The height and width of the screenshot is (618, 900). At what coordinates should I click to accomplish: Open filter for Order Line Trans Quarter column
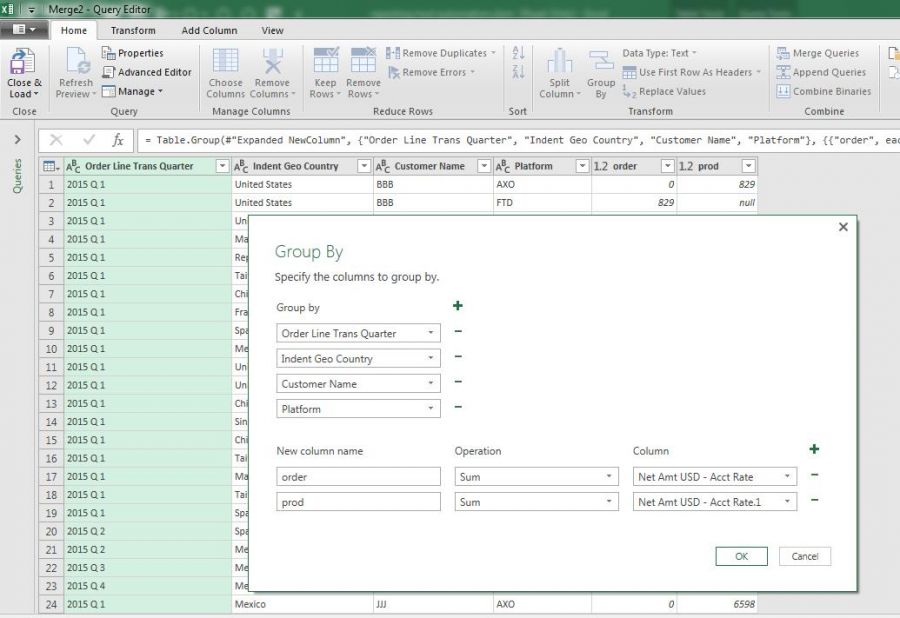pos(222,166)
